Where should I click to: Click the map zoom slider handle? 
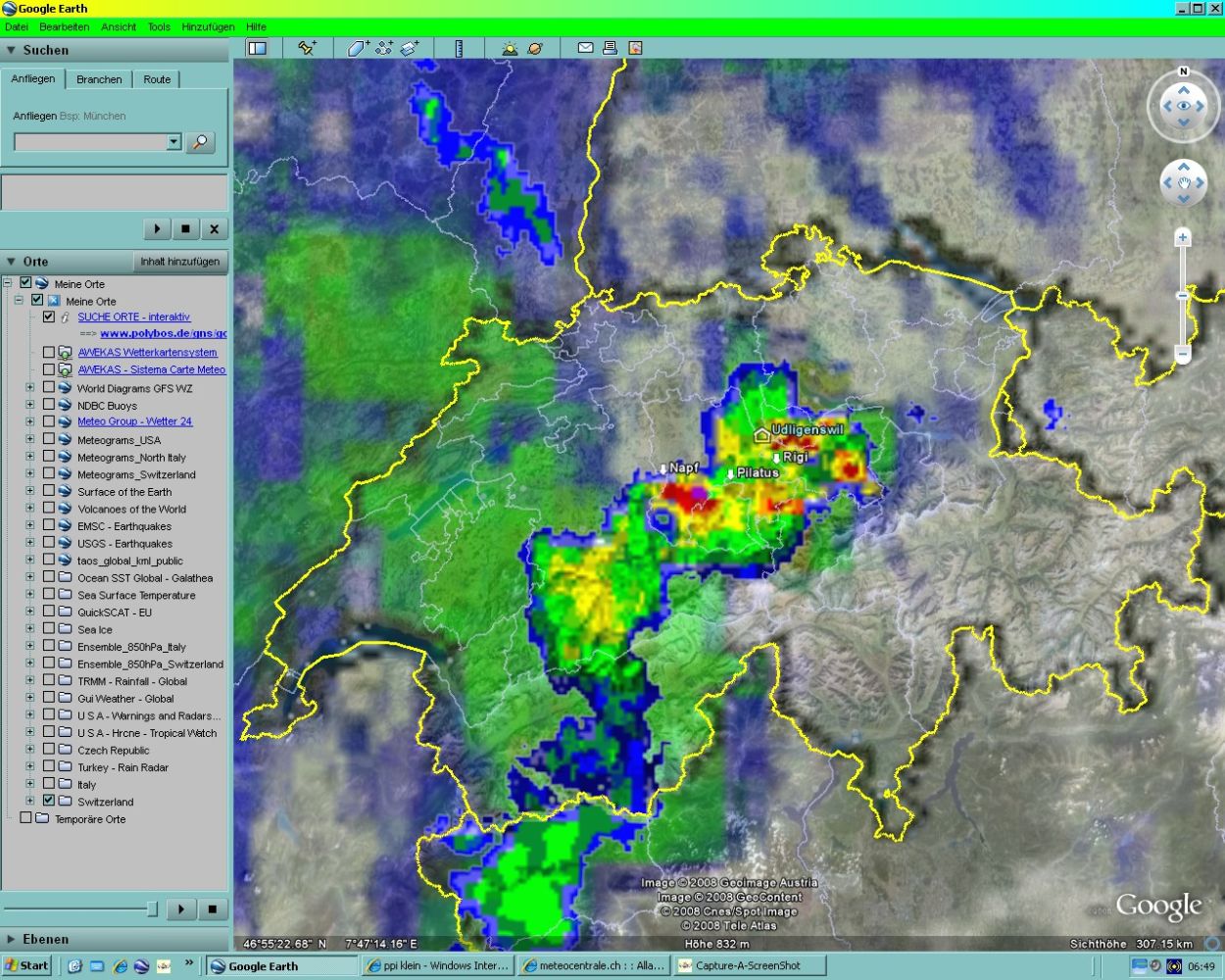tap(1183, 295)
